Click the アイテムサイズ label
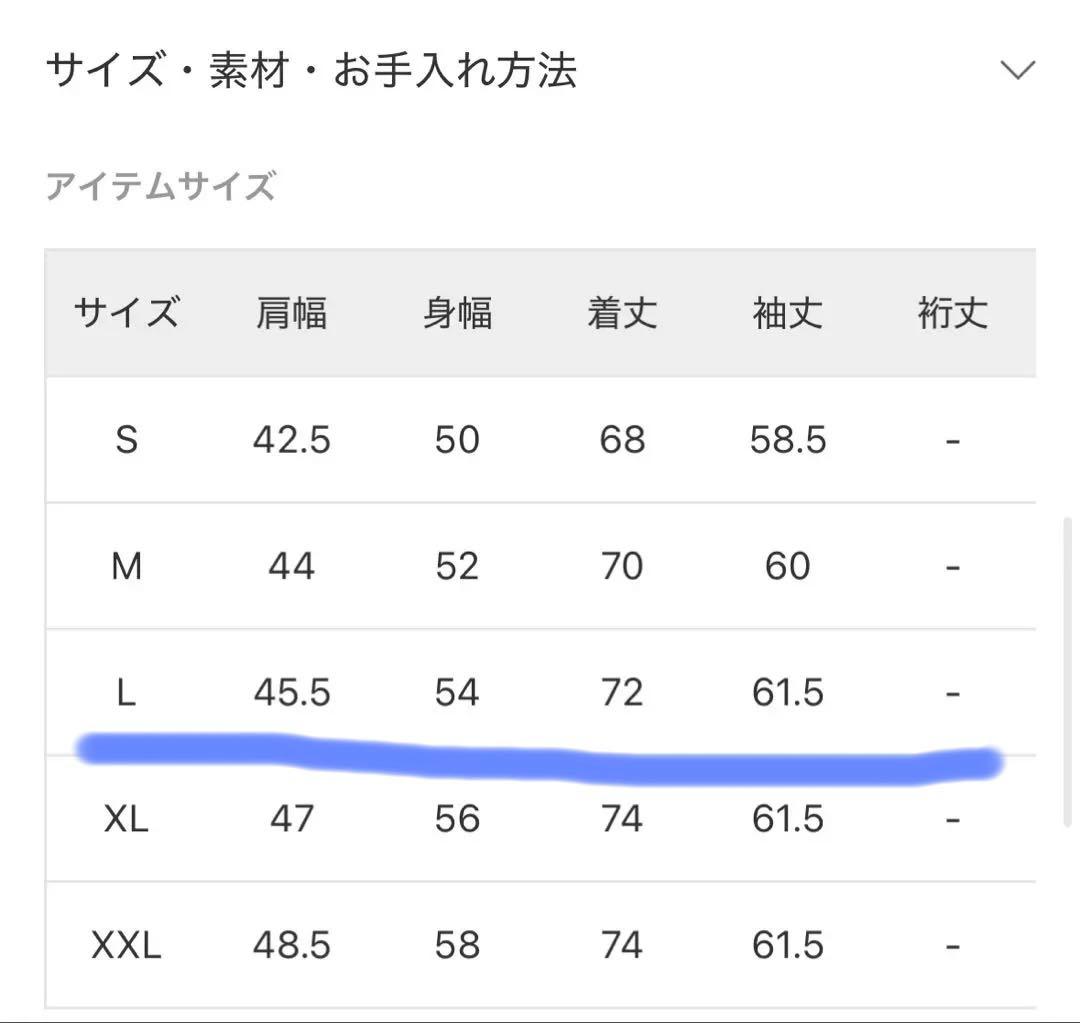The image size is (1080, 1023). 160,187
